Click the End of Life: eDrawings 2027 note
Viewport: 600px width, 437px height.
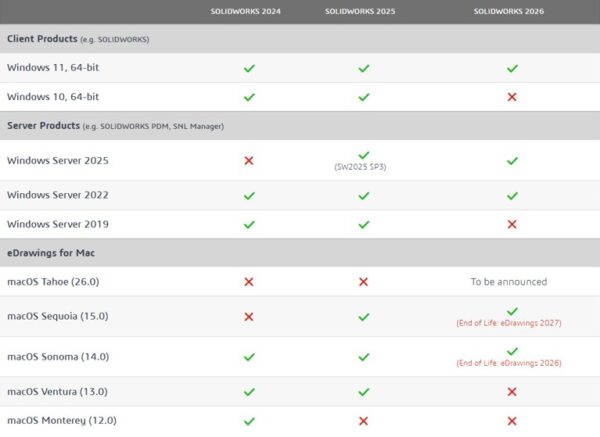click(x=509, y=323)
